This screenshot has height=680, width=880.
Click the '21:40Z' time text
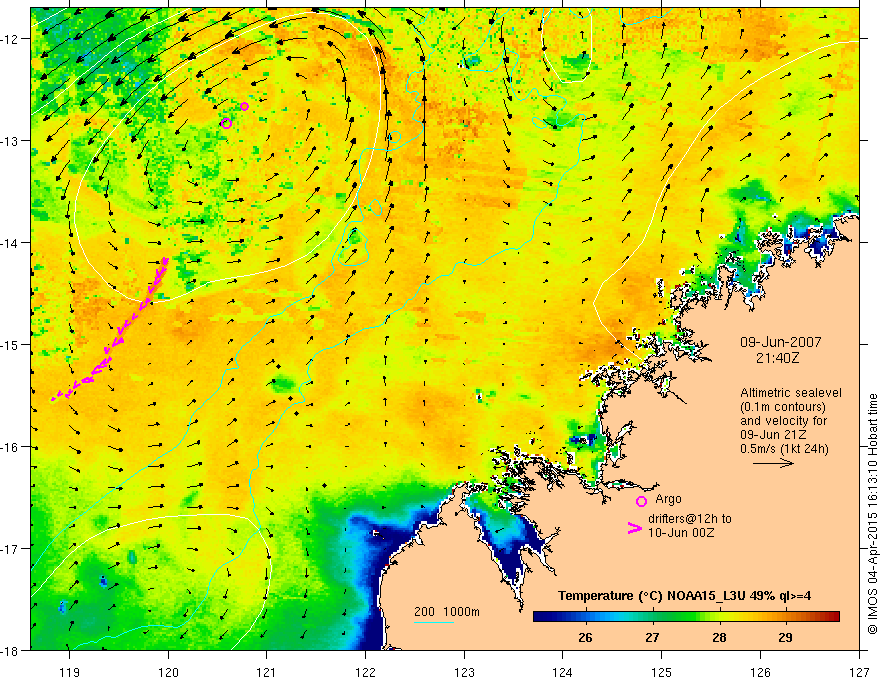[777, 357]
